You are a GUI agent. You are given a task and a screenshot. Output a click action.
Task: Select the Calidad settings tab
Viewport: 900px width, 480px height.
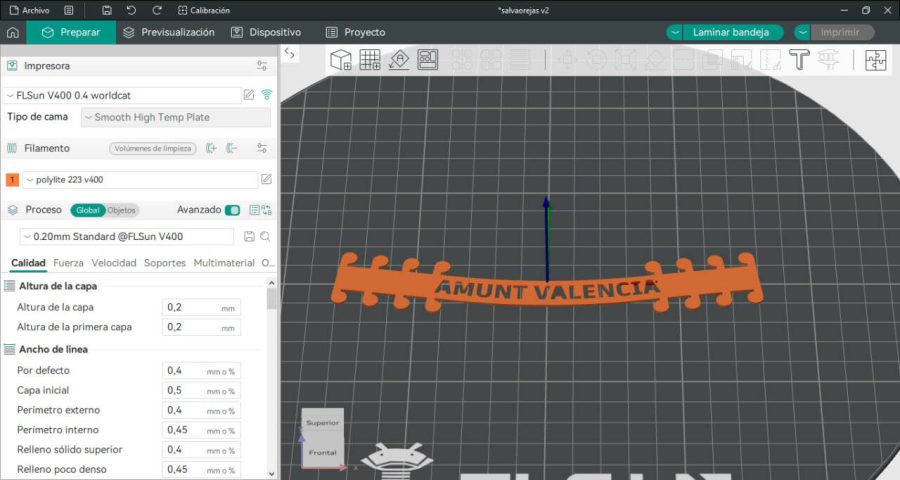pyautogui.click(x=28, y=263)
